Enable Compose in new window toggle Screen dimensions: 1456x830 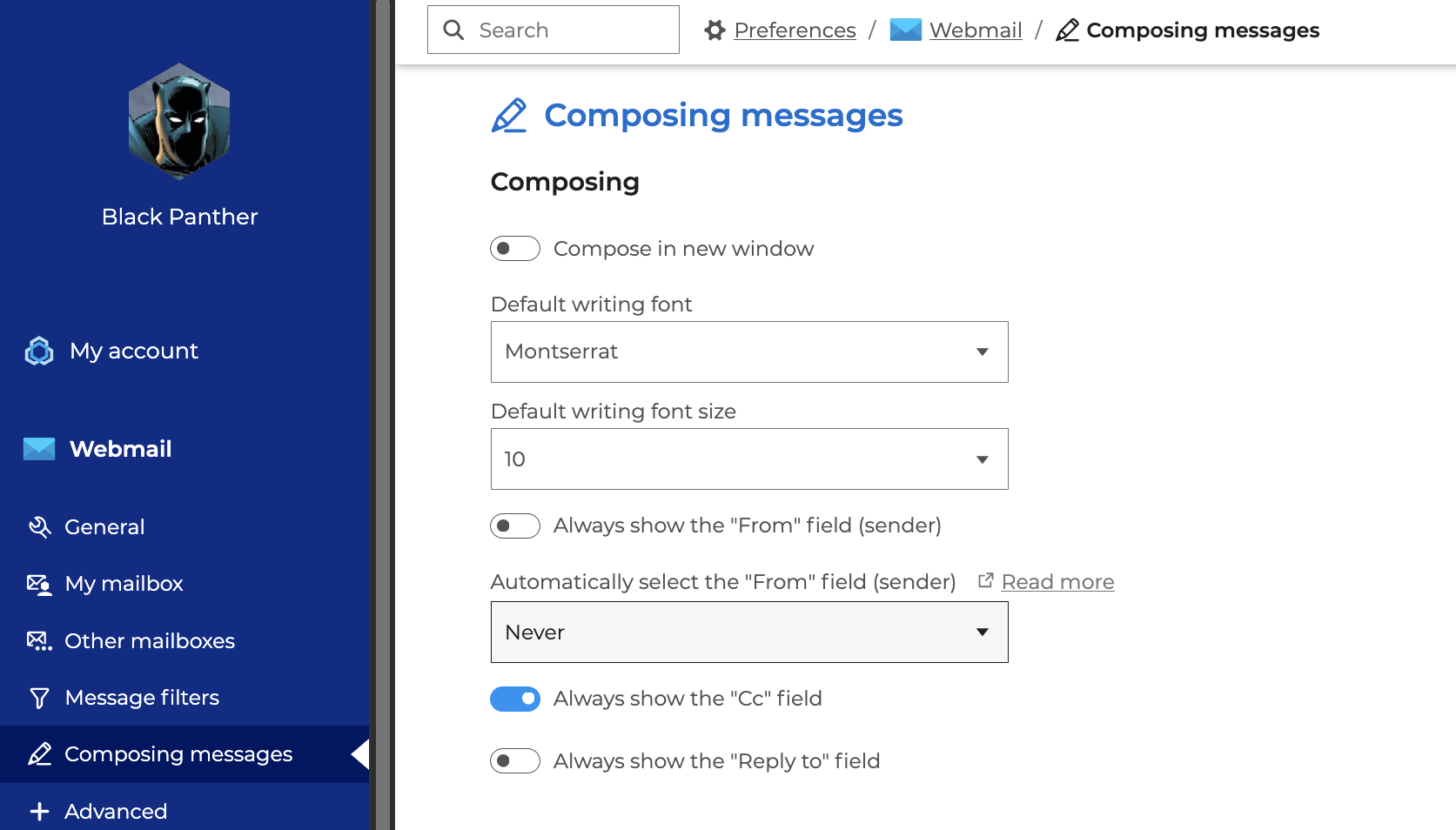515,249
